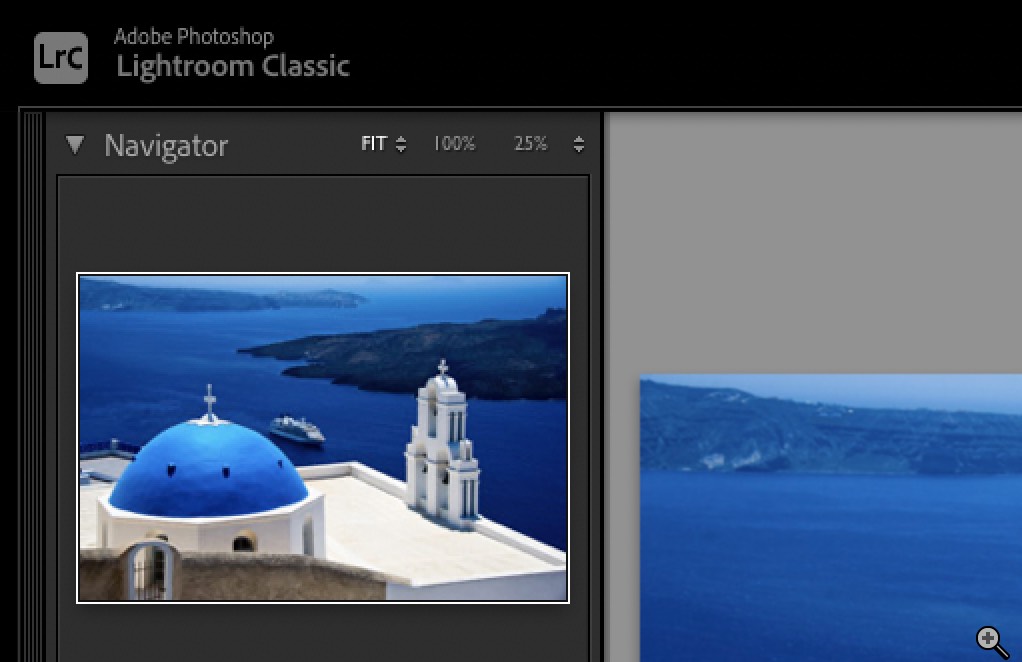The image size is (1022, 662).
Task: Click the main photo preview to zoom in
Action: point(831,519)
